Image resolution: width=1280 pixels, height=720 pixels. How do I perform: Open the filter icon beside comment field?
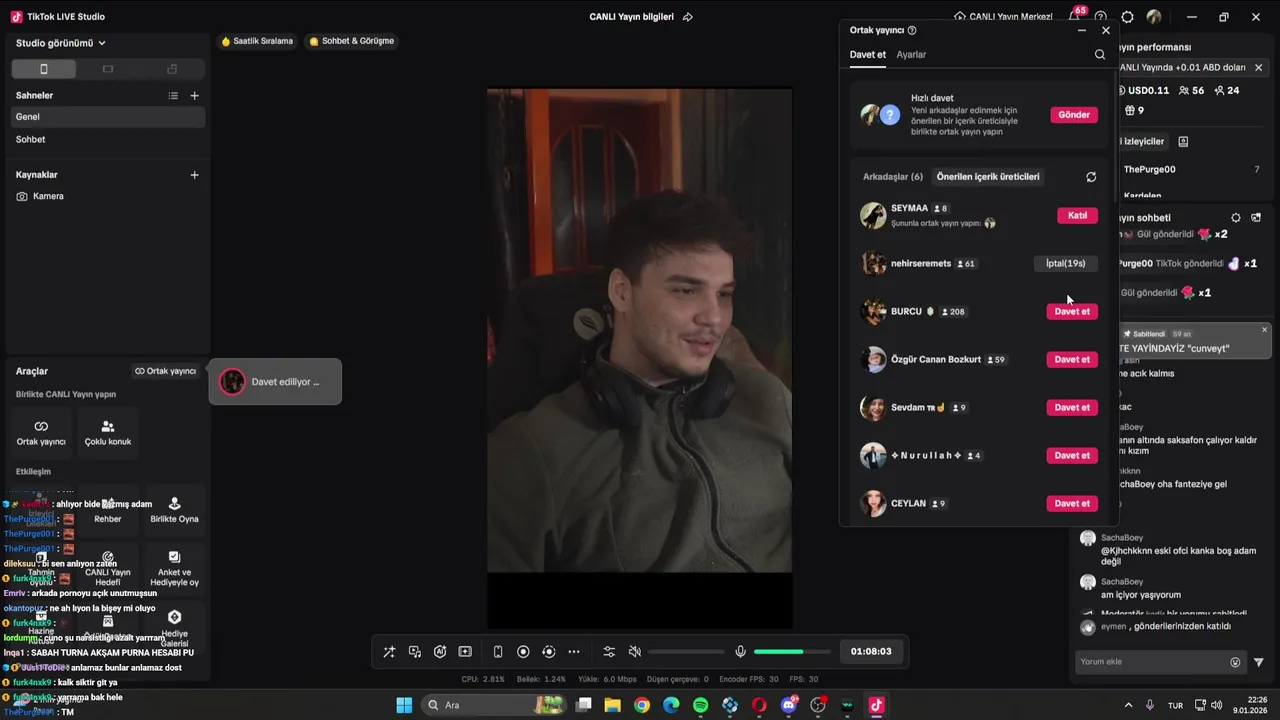pyautogui.click(x=1259, y=662)
